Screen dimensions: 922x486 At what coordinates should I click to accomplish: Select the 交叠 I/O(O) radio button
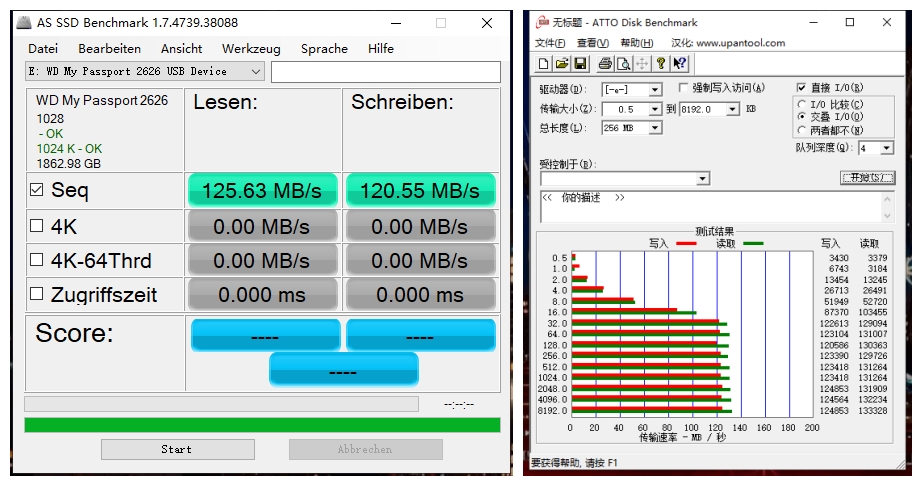pos(801,117)
